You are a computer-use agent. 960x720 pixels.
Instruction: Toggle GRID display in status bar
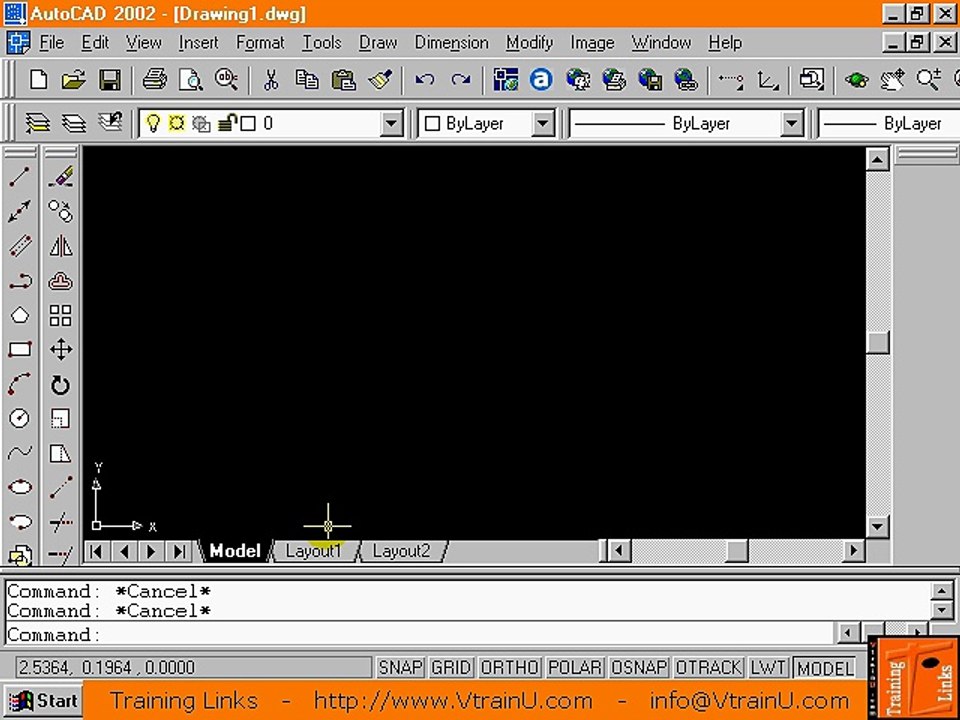coord(451,667)
